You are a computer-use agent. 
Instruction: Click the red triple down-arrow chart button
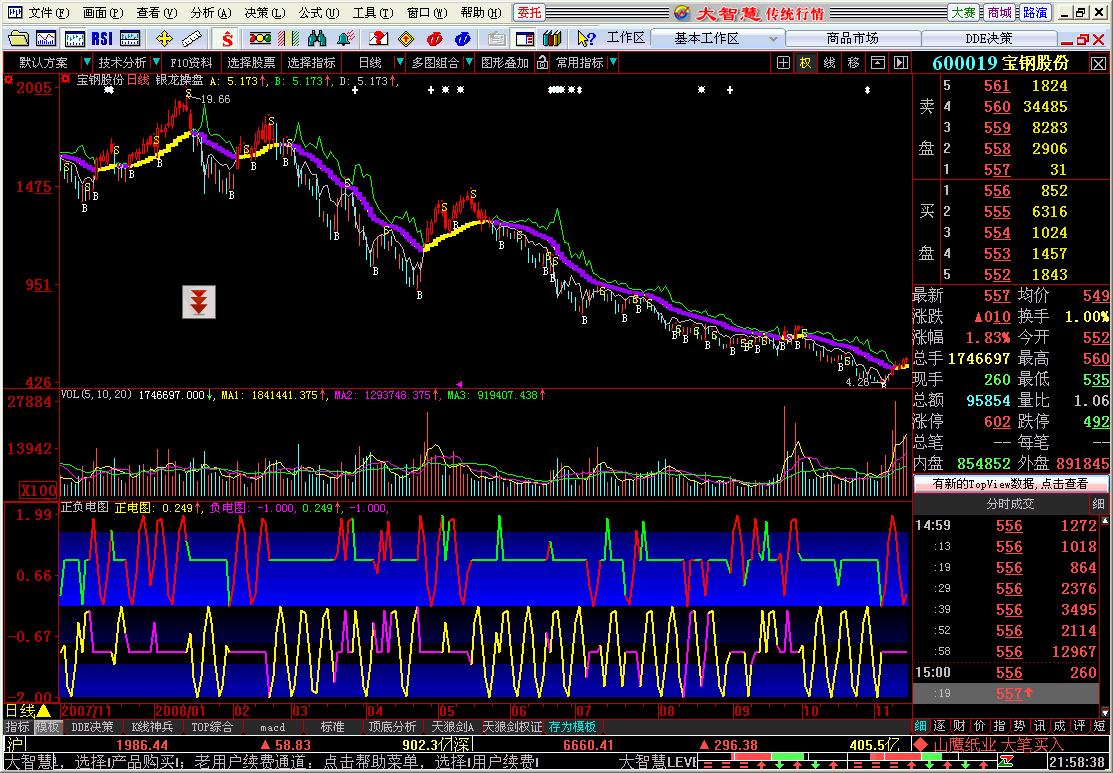point(199,302)
